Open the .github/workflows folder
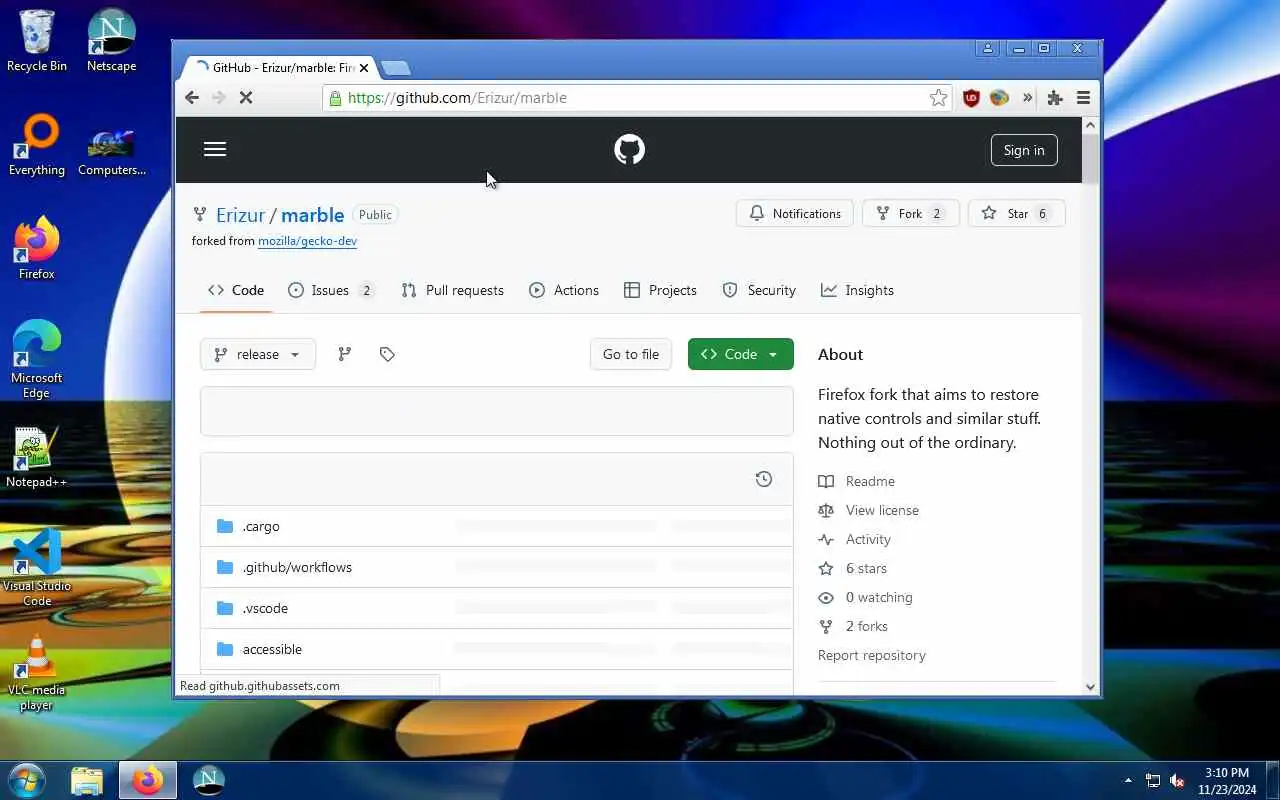1280x800 pixels. coord(297,567)
